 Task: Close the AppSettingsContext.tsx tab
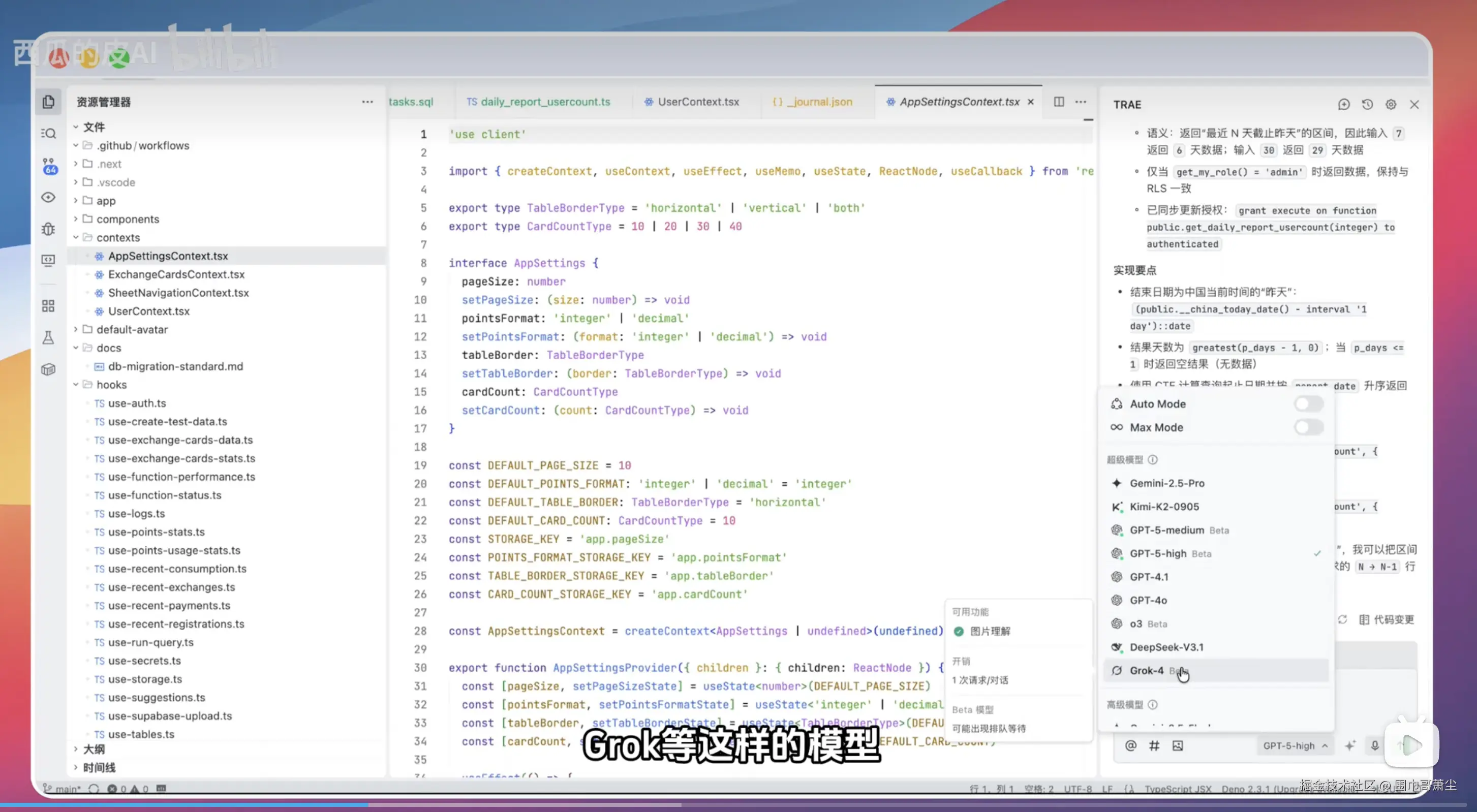(1031, 102)
